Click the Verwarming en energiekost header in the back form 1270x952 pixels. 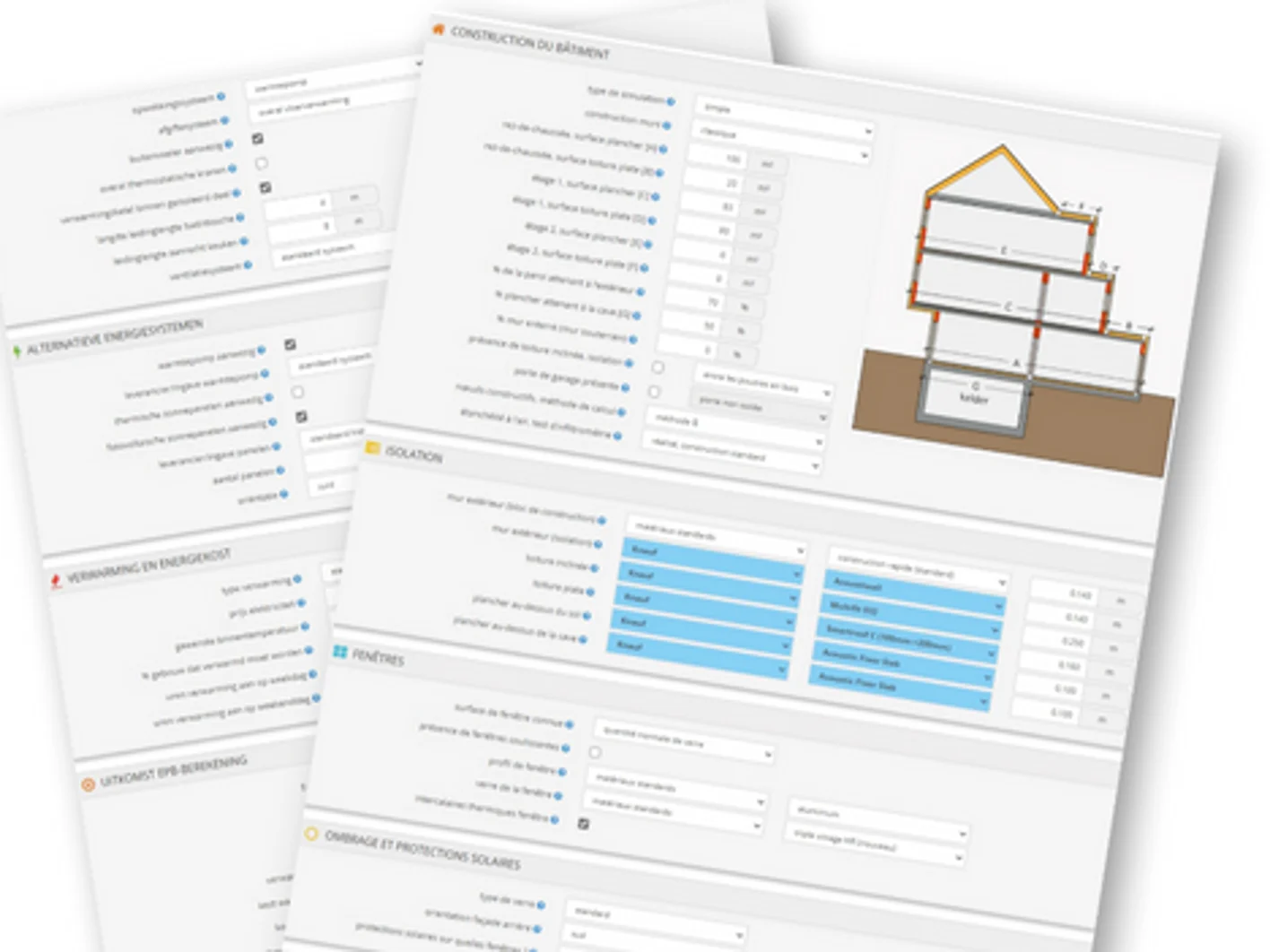click(149, 567)
